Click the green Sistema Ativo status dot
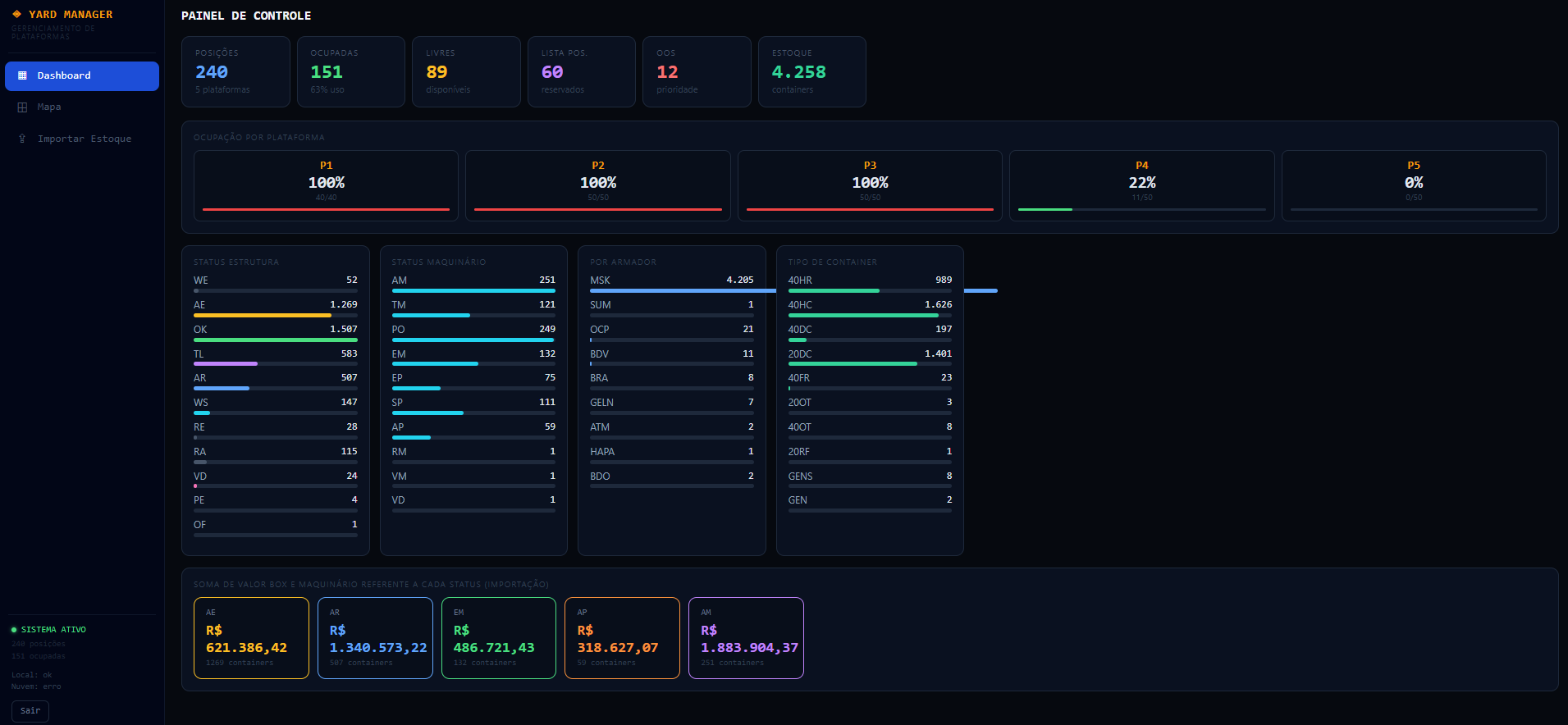The width and height of the screenshot is (1568, 725). [14, 630]
